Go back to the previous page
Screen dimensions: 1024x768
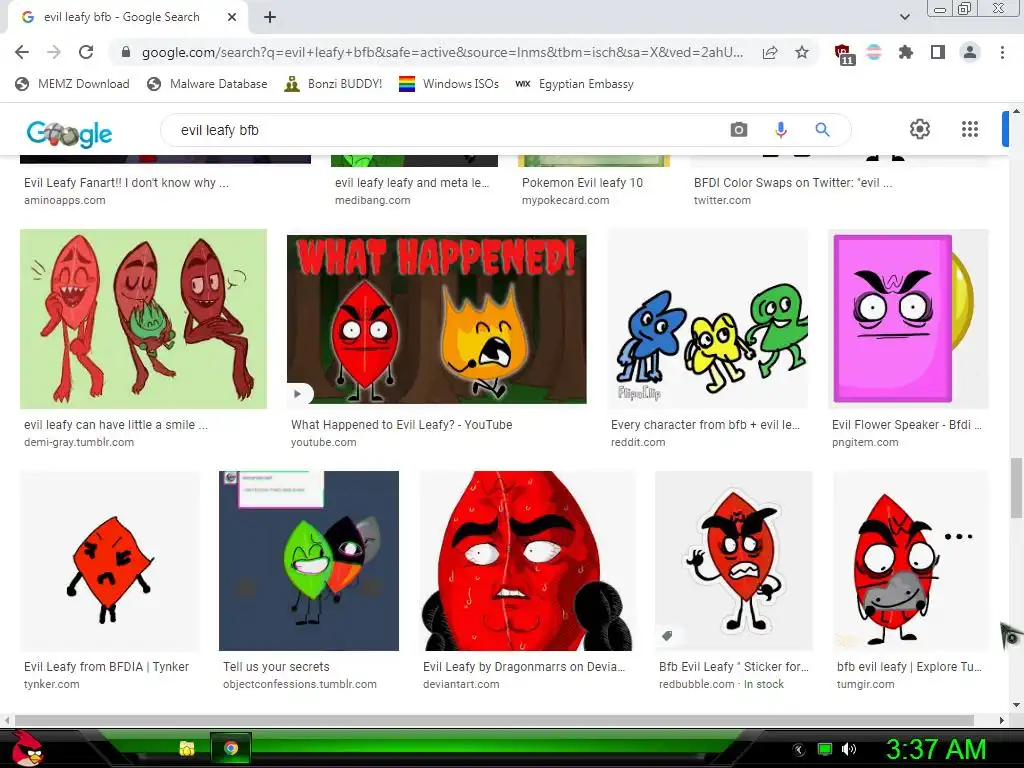(22, 52)
